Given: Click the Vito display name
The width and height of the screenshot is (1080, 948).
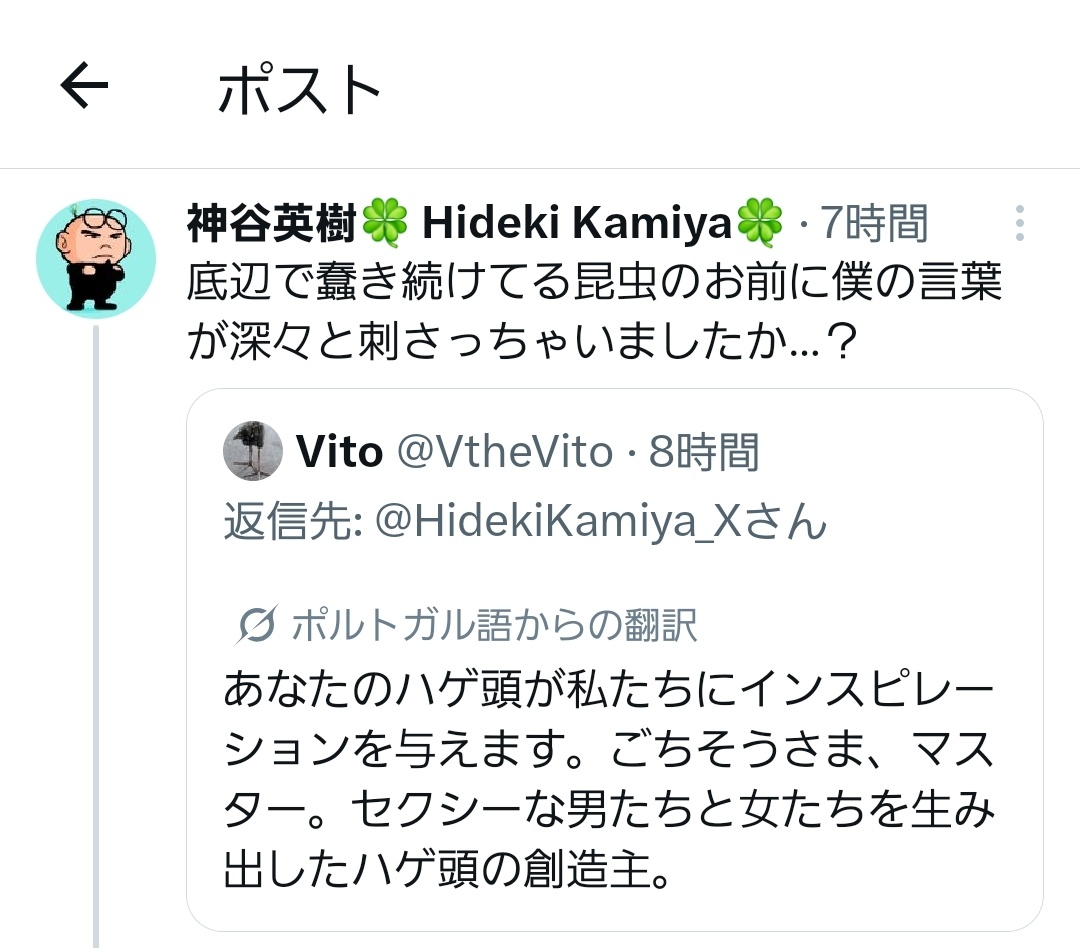Looking at the screenshot, I should [x=339, y=451].
